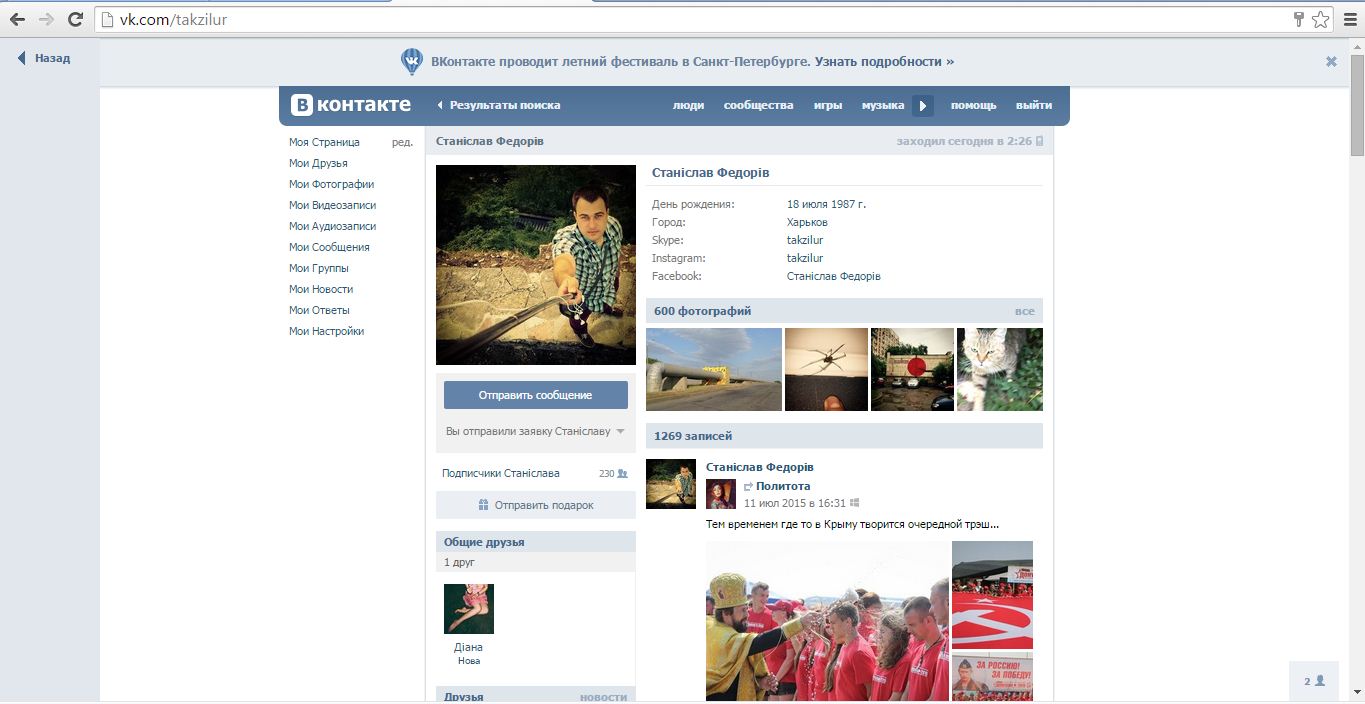The height and width of the screenshot is (704, 1365).
Task: Click the vertical page scrollbar
Action: tap(1357, 100)
